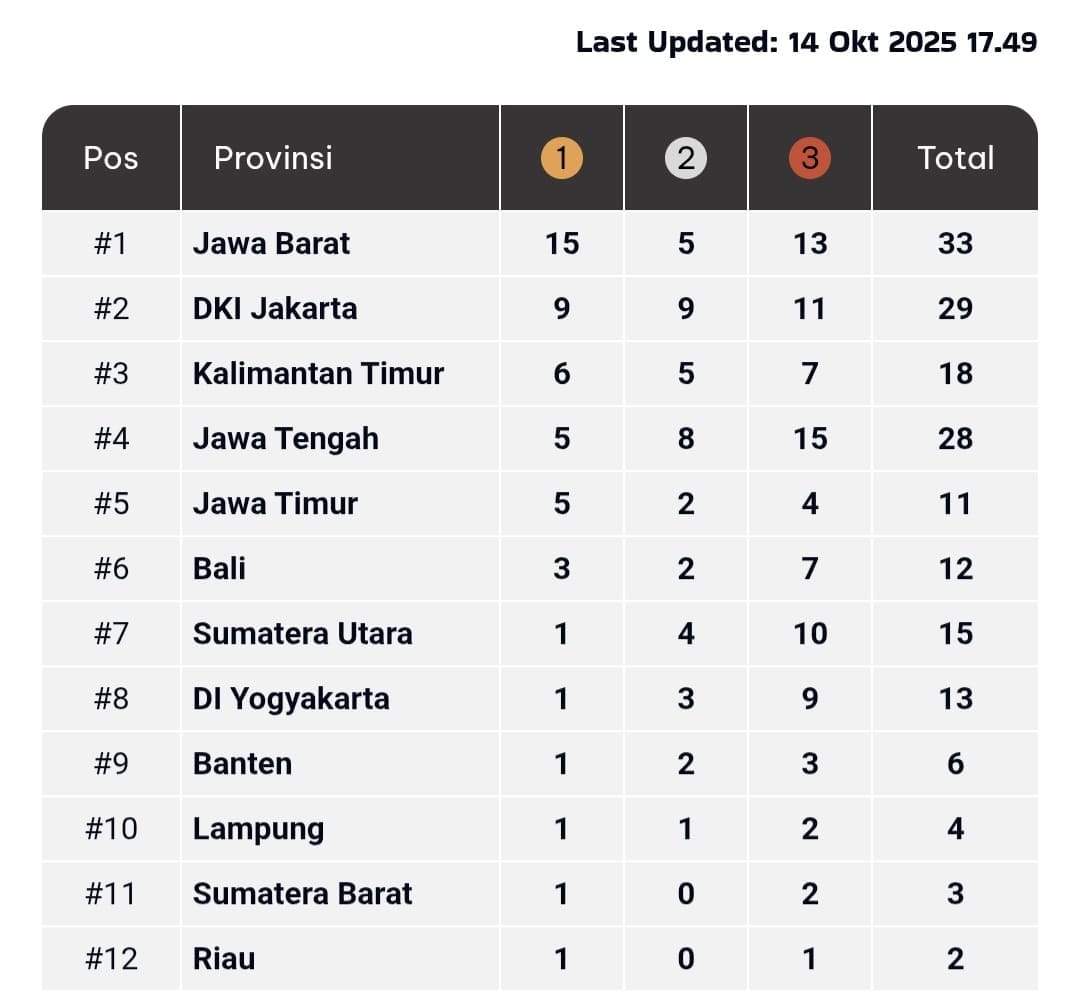Click the silver medal icon header
This screenshot has width=1080, height=1006.
(686, 158)
